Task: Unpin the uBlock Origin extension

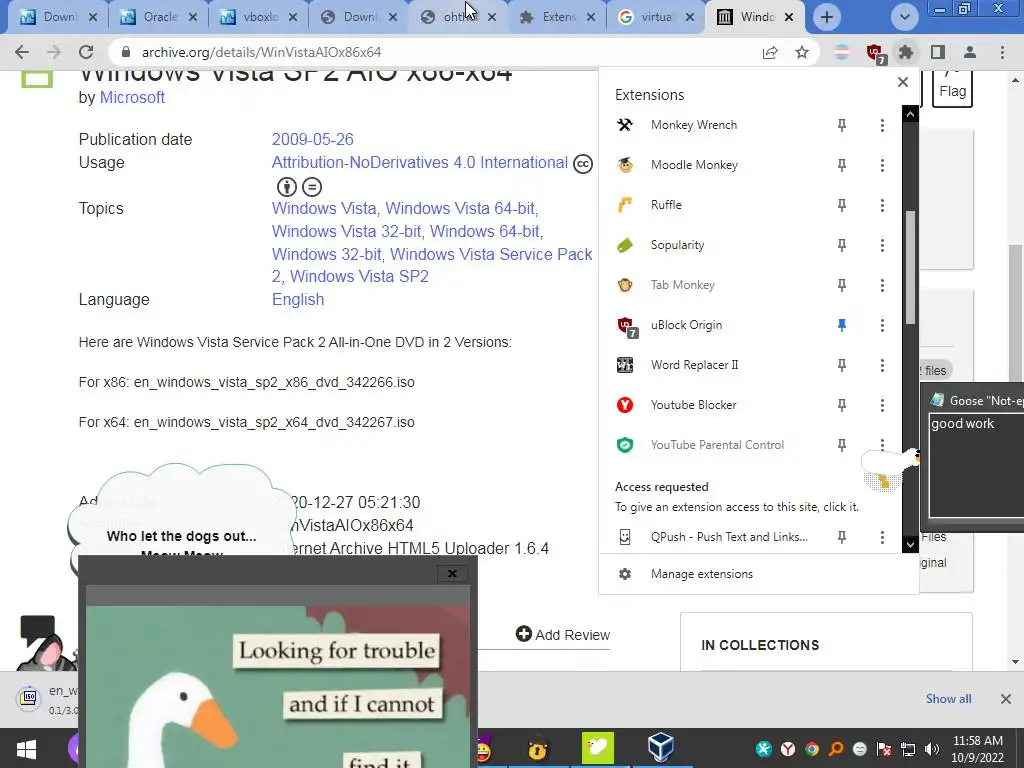Action: click(x=842, y=325)
